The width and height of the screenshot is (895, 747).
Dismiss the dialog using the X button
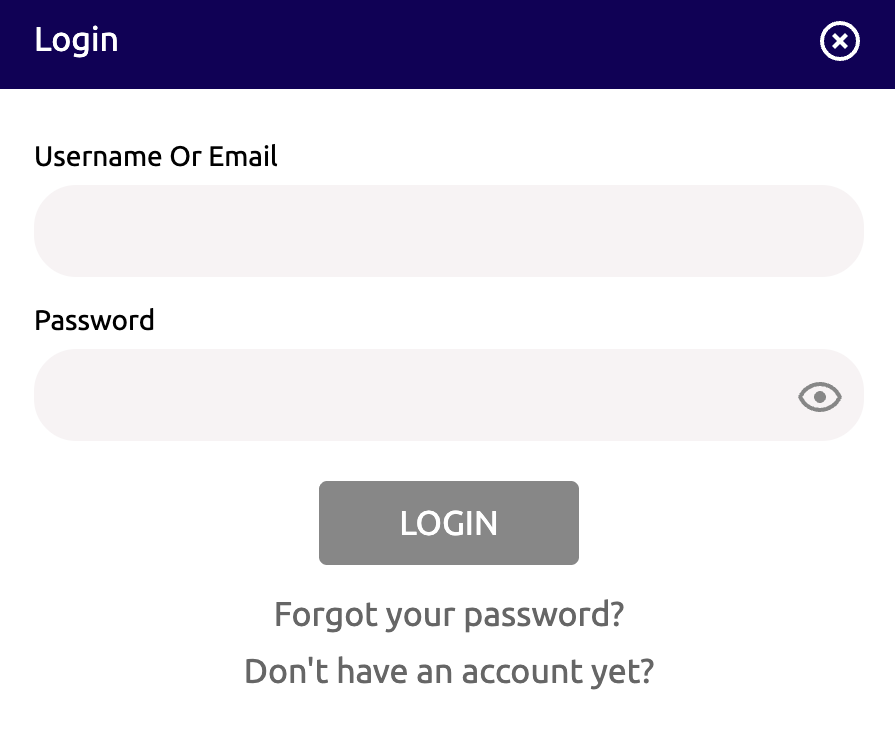click(838, 41)
